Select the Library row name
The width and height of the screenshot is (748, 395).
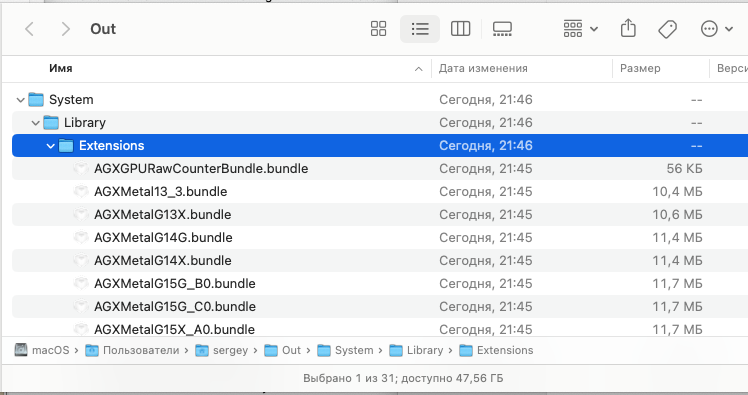85,123
